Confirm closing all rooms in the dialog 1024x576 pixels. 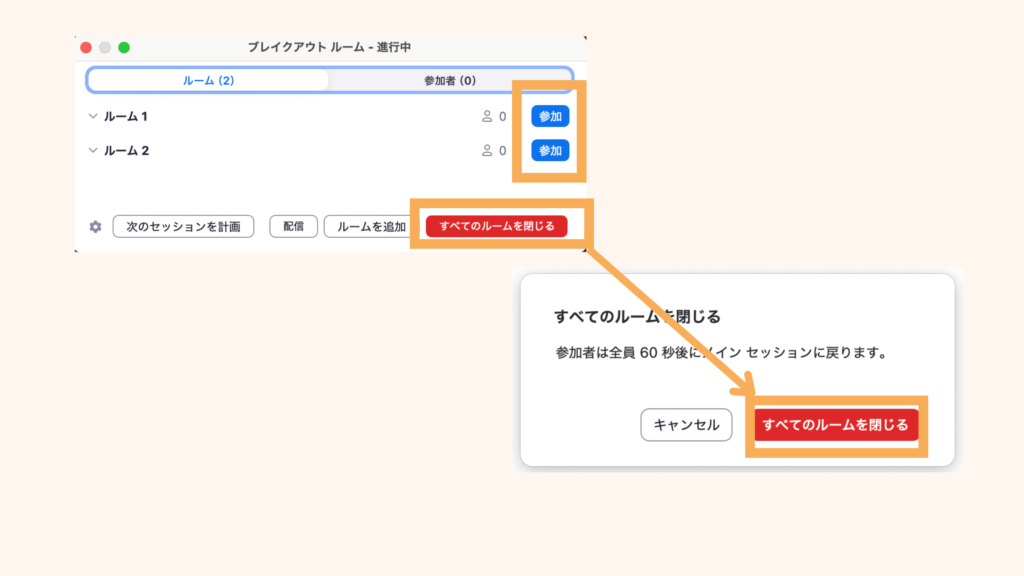[x=837, y=425]
